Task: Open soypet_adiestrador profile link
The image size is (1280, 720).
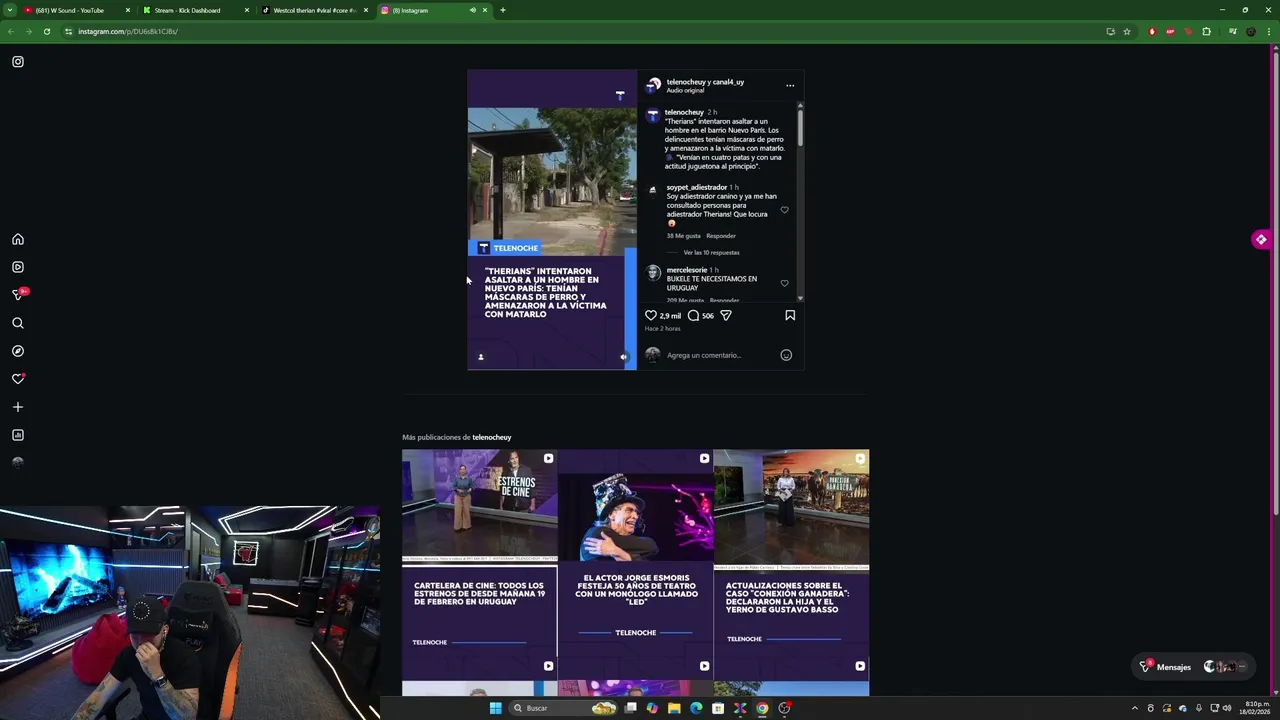Action: click(x=696, y=187)
